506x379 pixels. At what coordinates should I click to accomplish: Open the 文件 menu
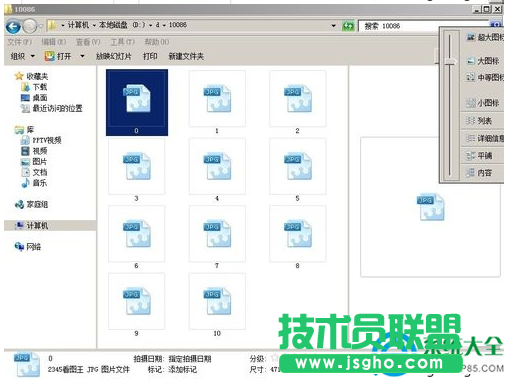point(19,42)
